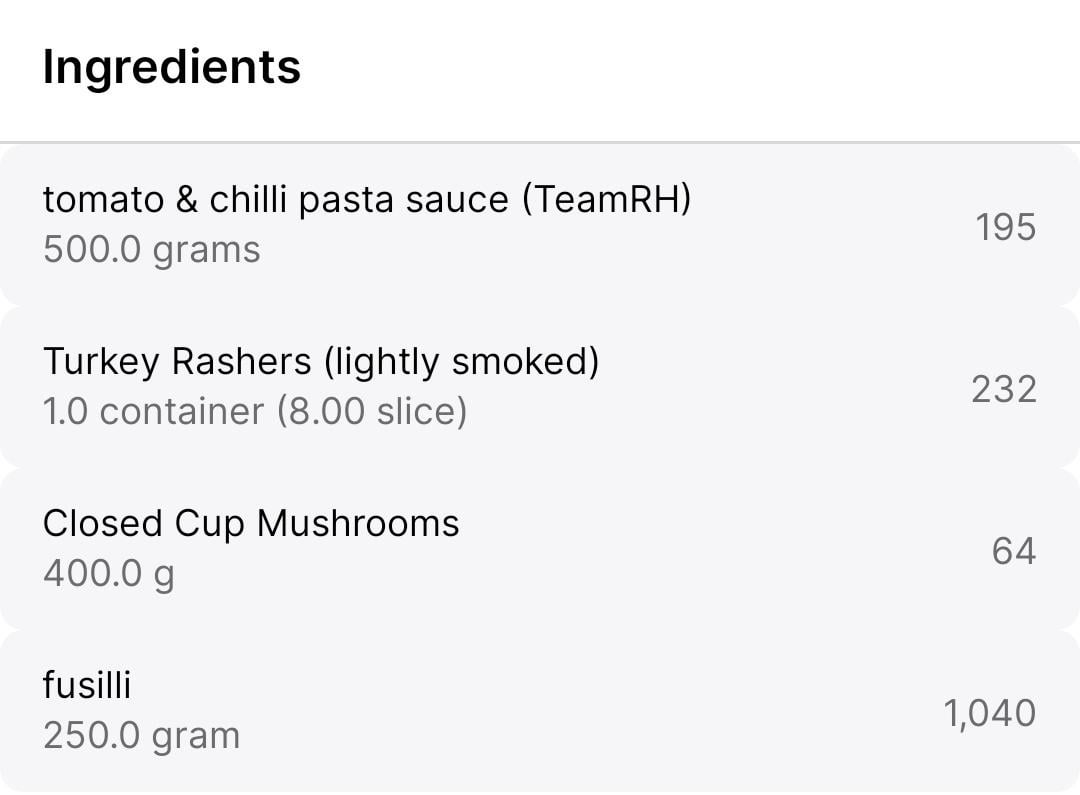1080x795 pixels.
Task: Click the word 'Mushrooms' in the third row
Action: click(x=357, y=523)
